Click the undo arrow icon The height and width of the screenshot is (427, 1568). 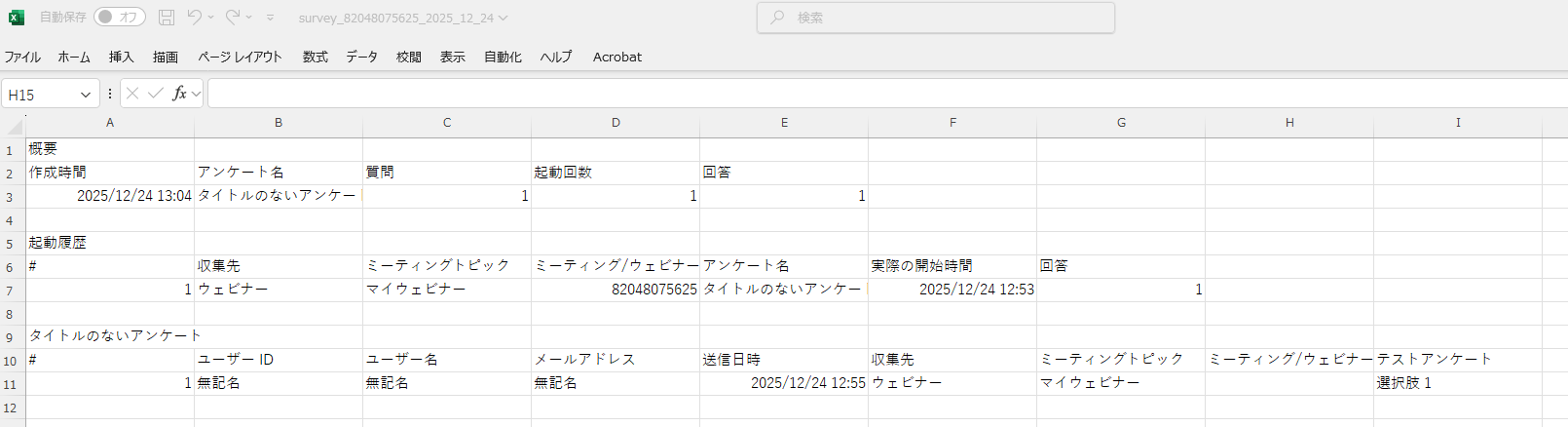194,18
